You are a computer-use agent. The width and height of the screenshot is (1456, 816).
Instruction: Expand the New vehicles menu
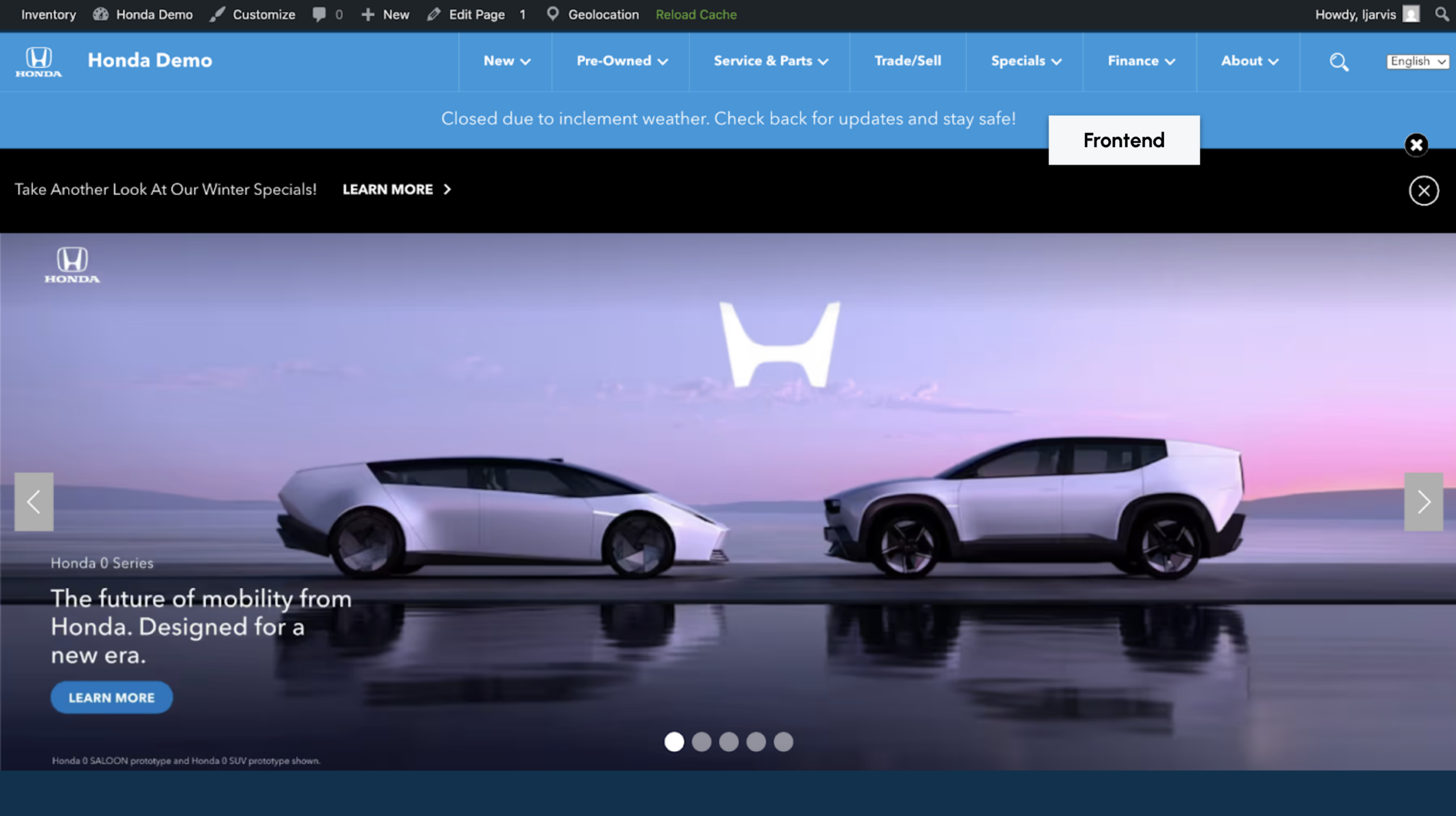coord(506,61)
